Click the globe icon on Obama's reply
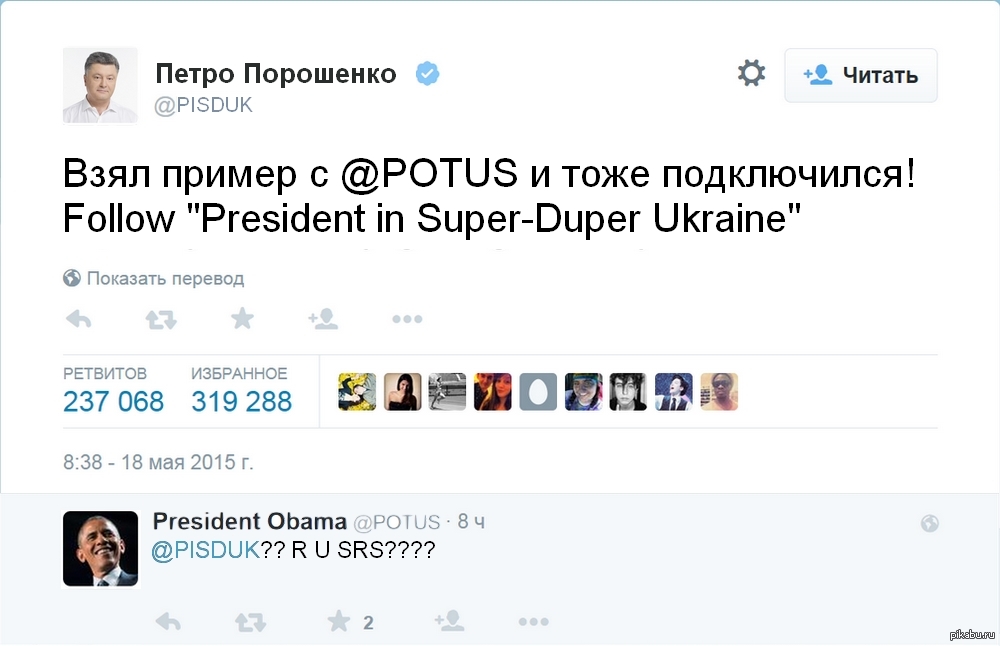Screen dimensions: 1000x646 [x=929, y=523]
